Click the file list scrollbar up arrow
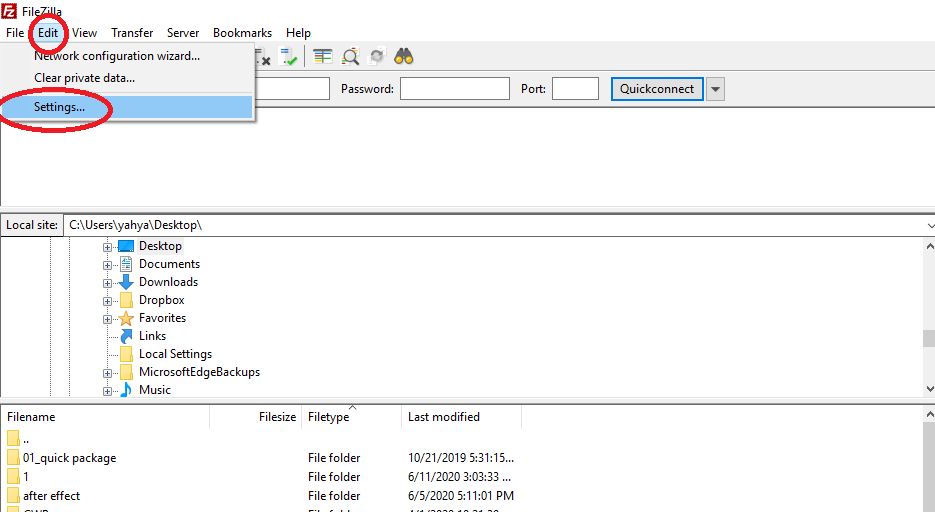Image resolution: width=935 pixels, height=512 pixels. (x=930, y=414)
